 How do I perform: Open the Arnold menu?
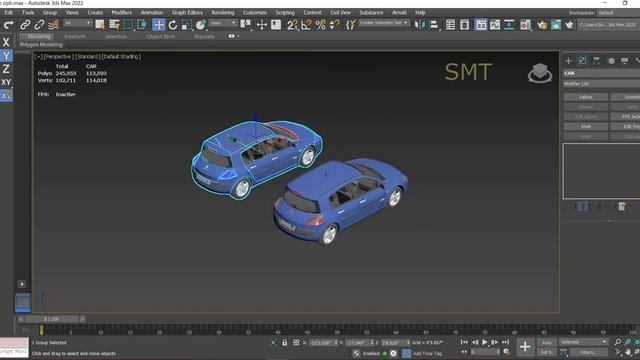point(399,13)
